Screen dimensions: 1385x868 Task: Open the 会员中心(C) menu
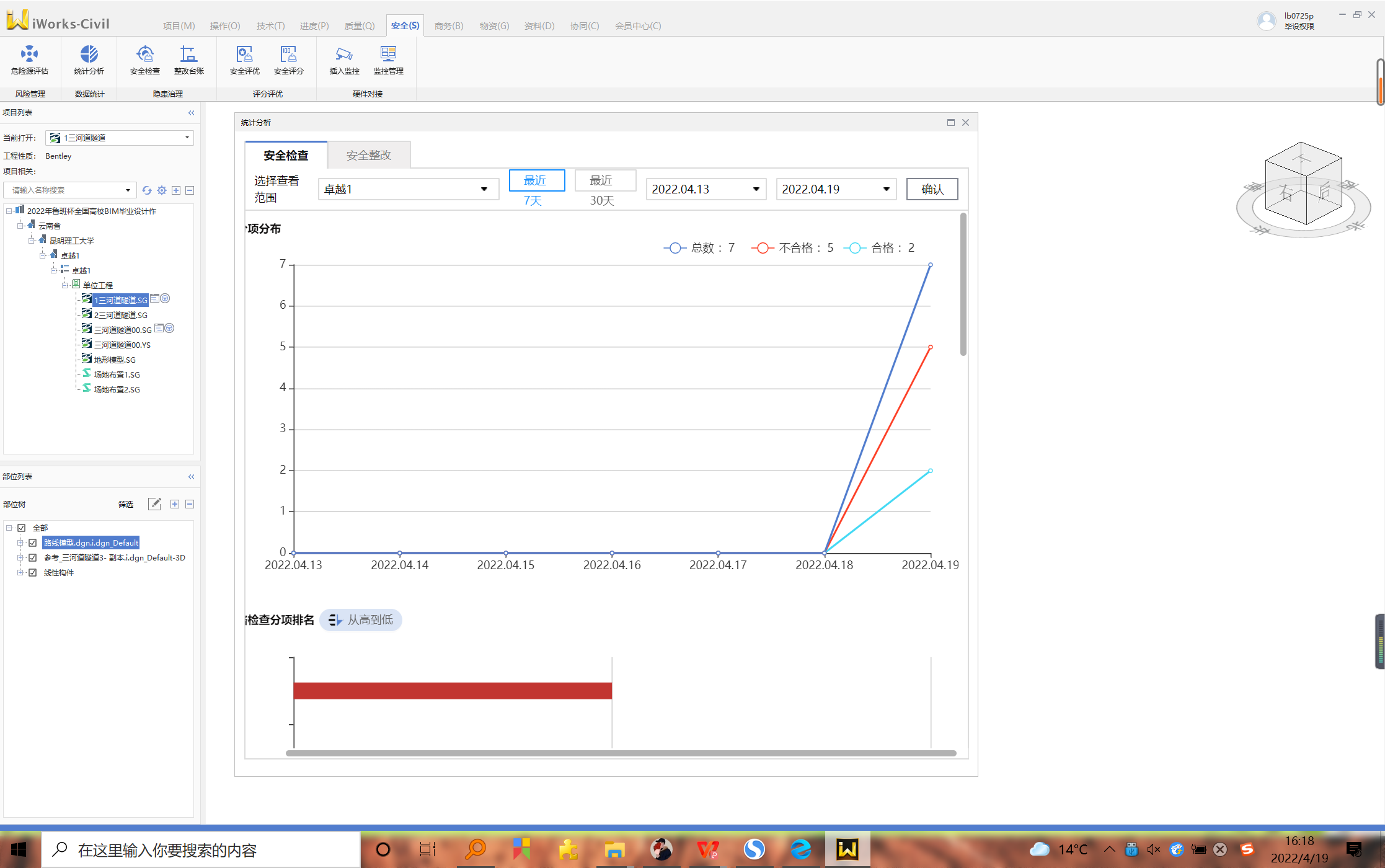638,26
